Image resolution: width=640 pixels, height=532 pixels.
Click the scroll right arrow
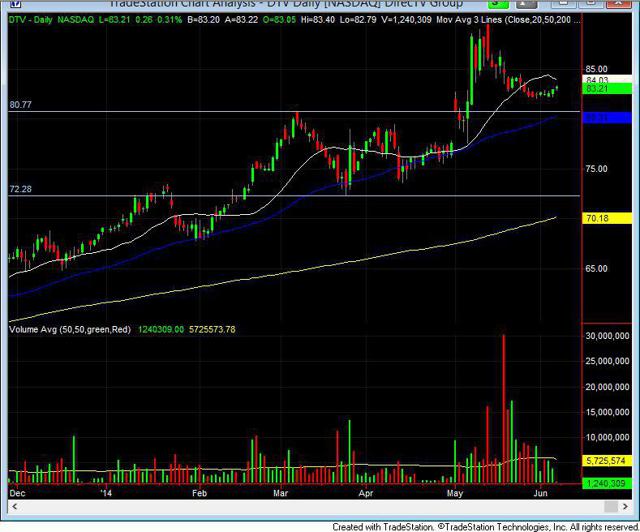point(625,507)
